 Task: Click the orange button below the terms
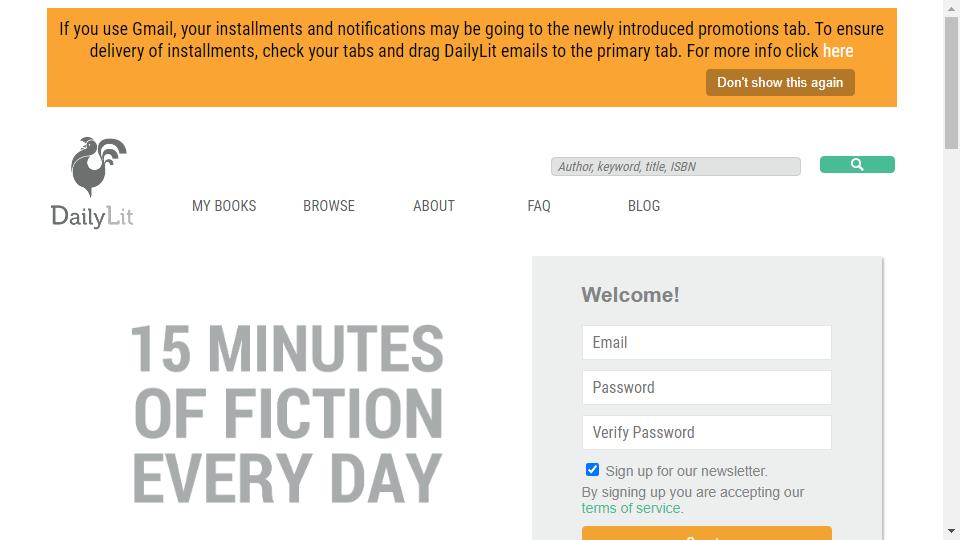706,534
